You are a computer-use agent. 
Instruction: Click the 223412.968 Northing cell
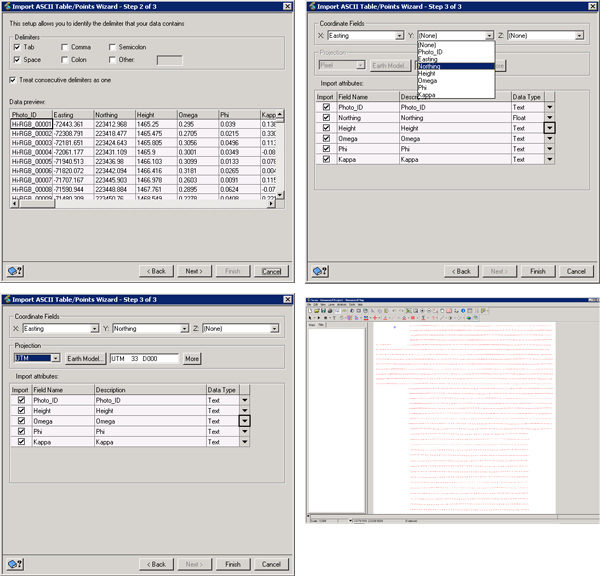point(114,124)
